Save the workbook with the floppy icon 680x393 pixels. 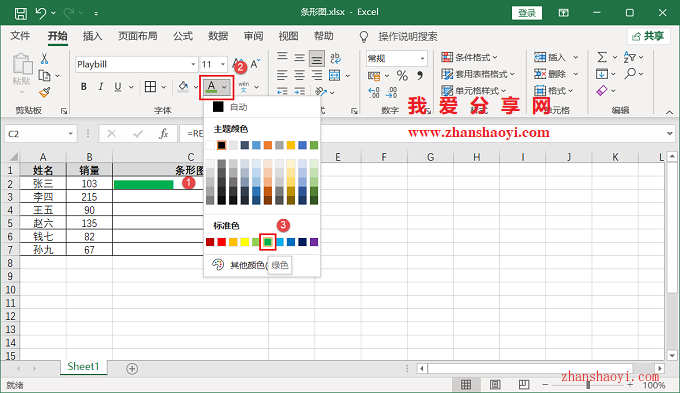20,13
